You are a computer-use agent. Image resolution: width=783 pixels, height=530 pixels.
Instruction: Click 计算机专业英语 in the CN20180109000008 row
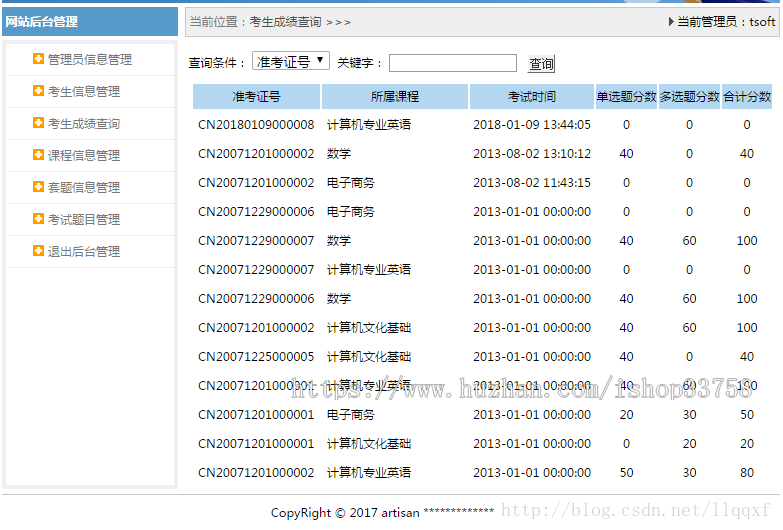click(369, 124)
